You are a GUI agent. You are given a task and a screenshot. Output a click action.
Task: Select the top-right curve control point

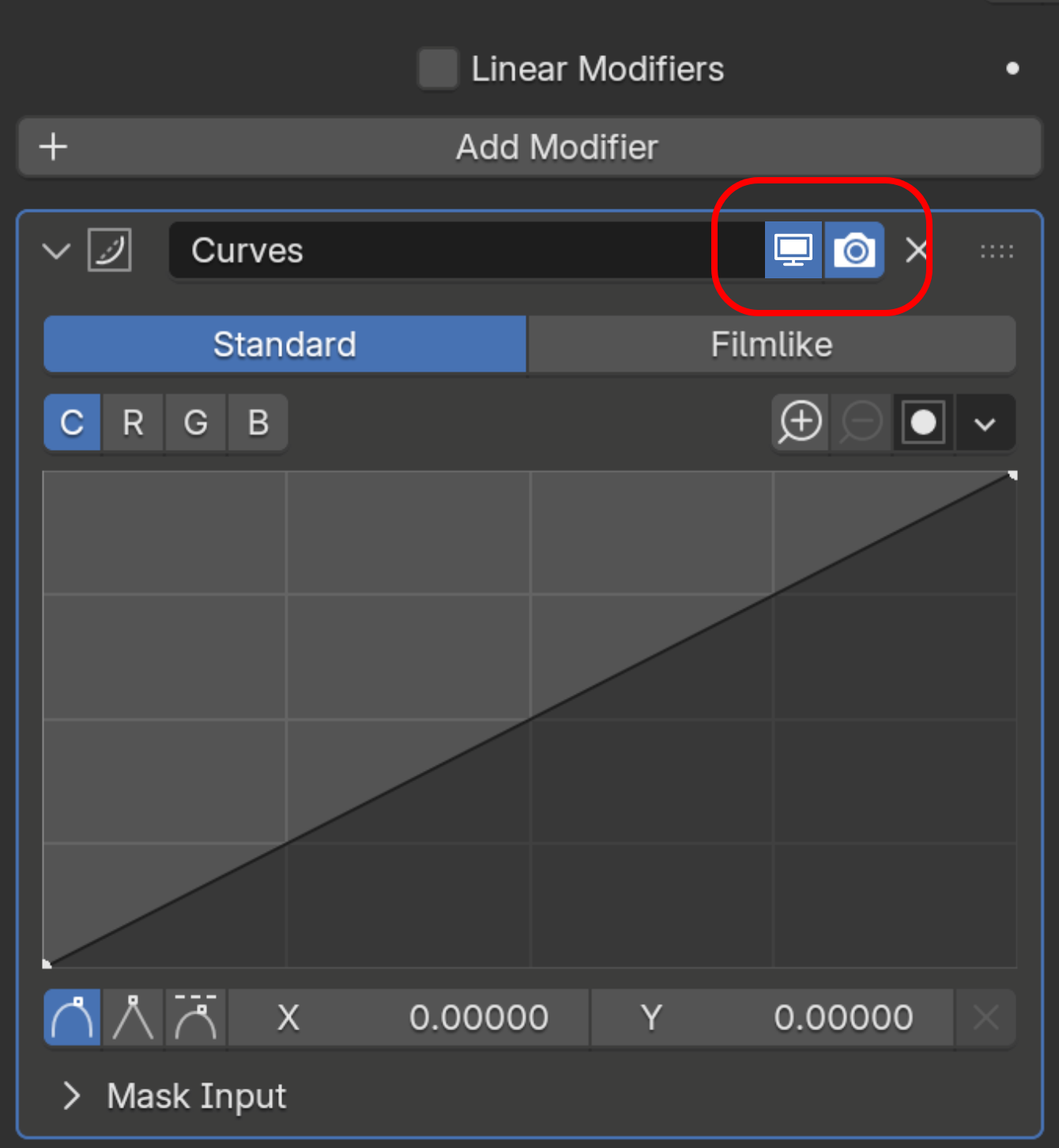pos(1012,475)
